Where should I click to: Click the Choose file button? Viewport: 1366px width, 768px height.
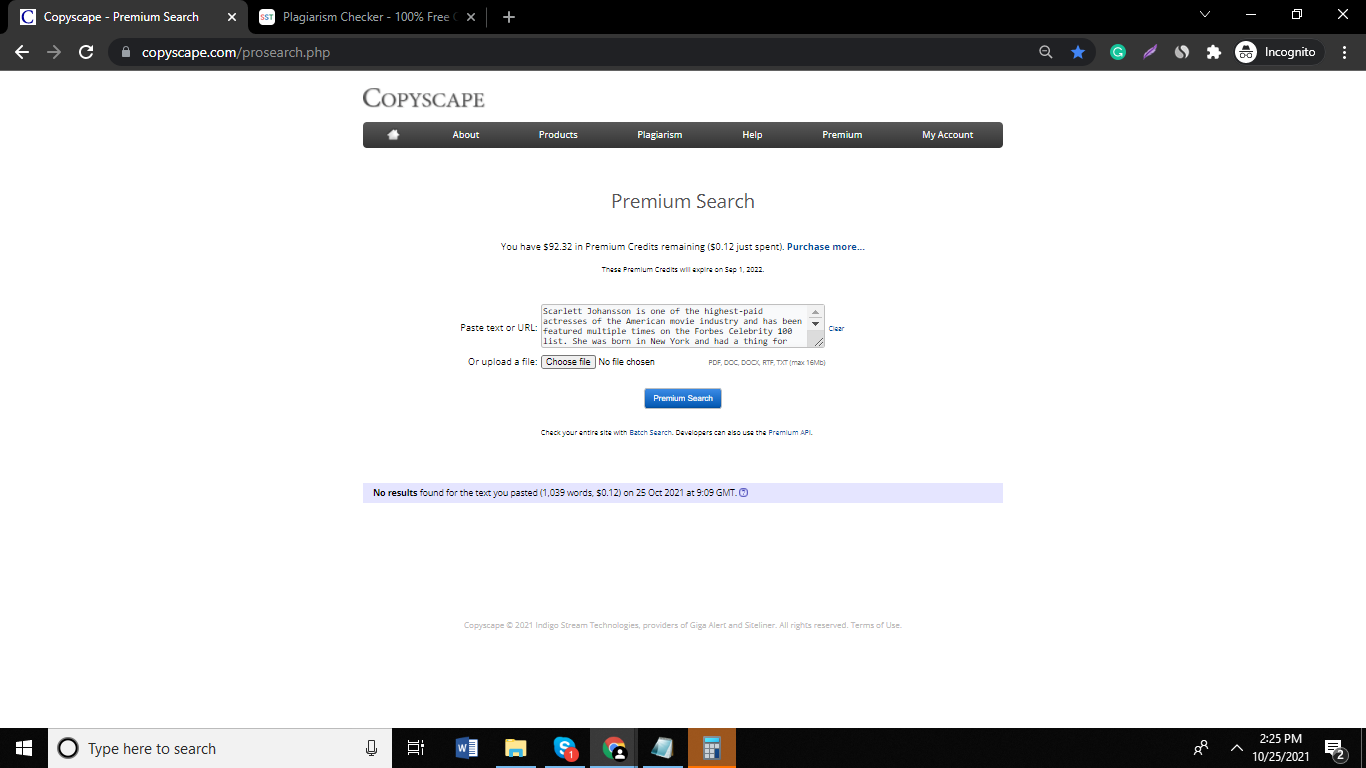(x=568, y=362)
